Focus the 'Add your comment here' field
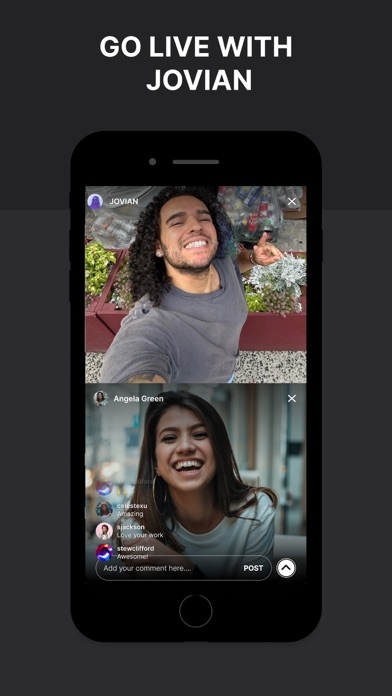 (x=183, y=568)
